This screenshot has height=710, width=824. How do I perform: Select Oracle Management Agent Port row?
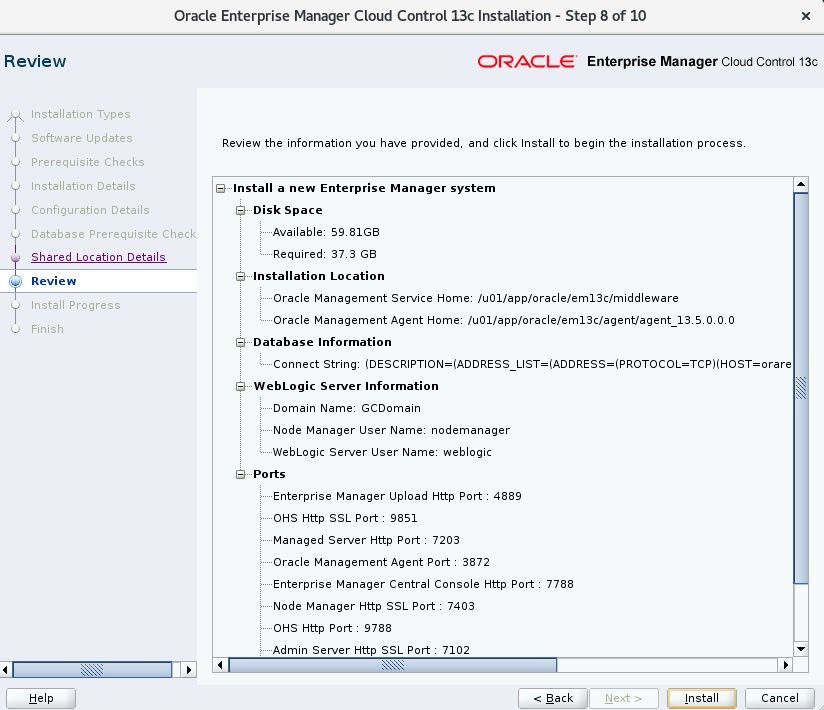(381, 563)
